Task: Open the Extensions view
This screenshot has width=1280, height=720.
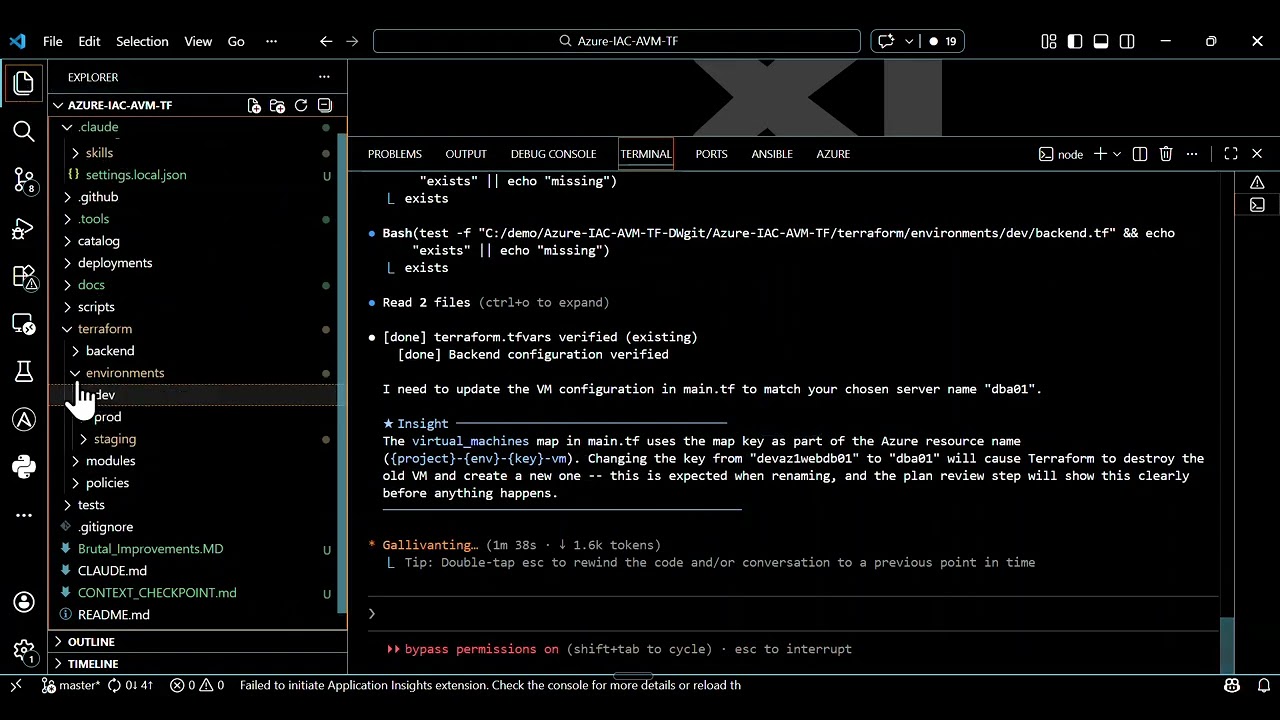Action: [x=24, y=277]
